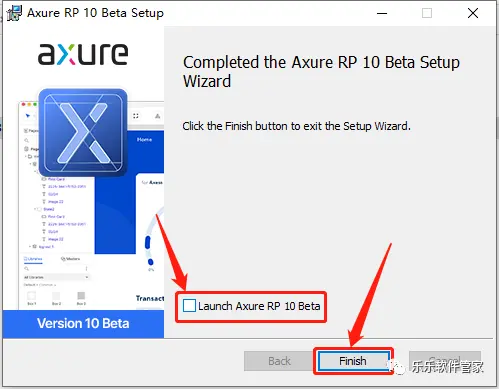This screenshot has height=389, width=499.
Task: Click the Back button
Action: pyautogui.click(x=279, y=361)
